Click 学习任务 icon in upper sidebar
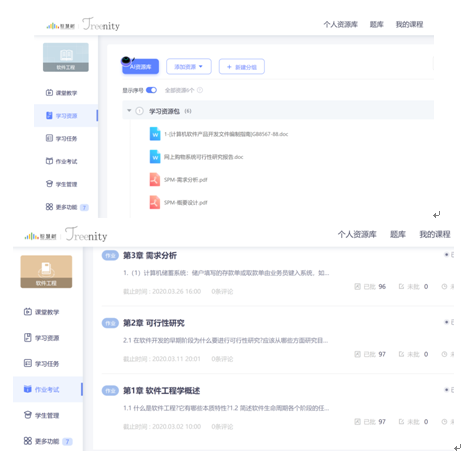 [49, 138]
